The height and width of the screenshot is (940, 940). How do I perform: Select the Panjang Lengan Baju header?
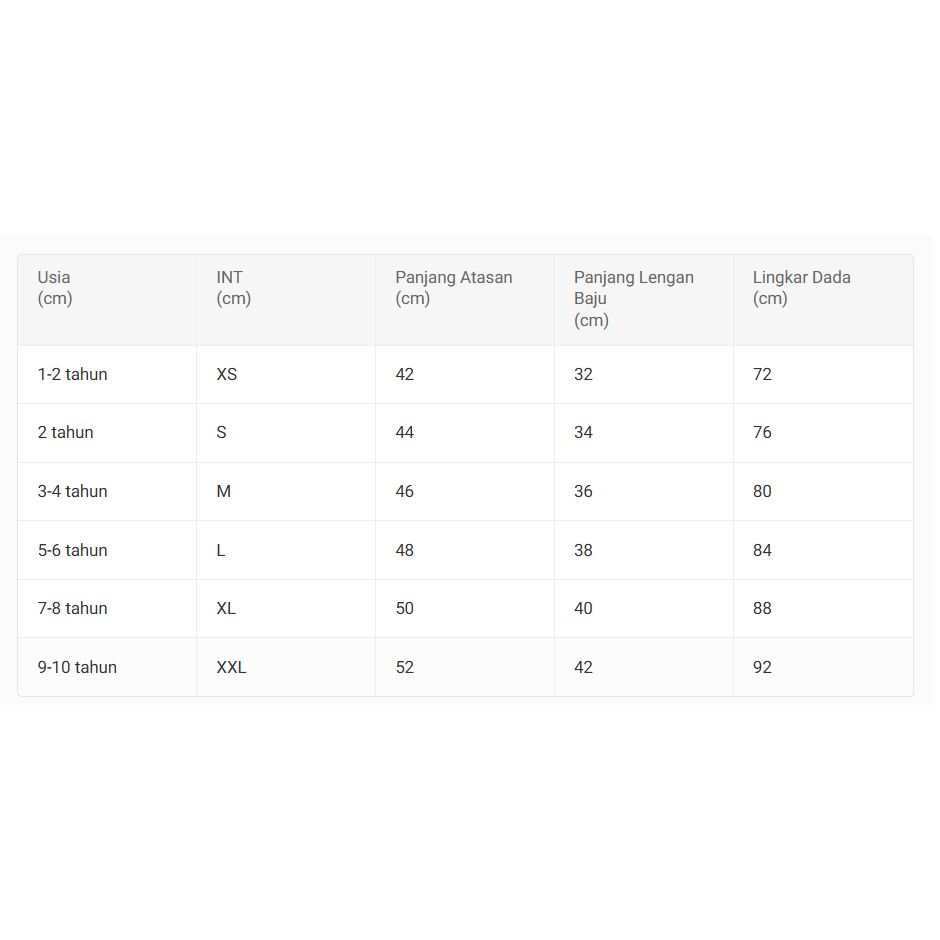click(x=633, y=298)
